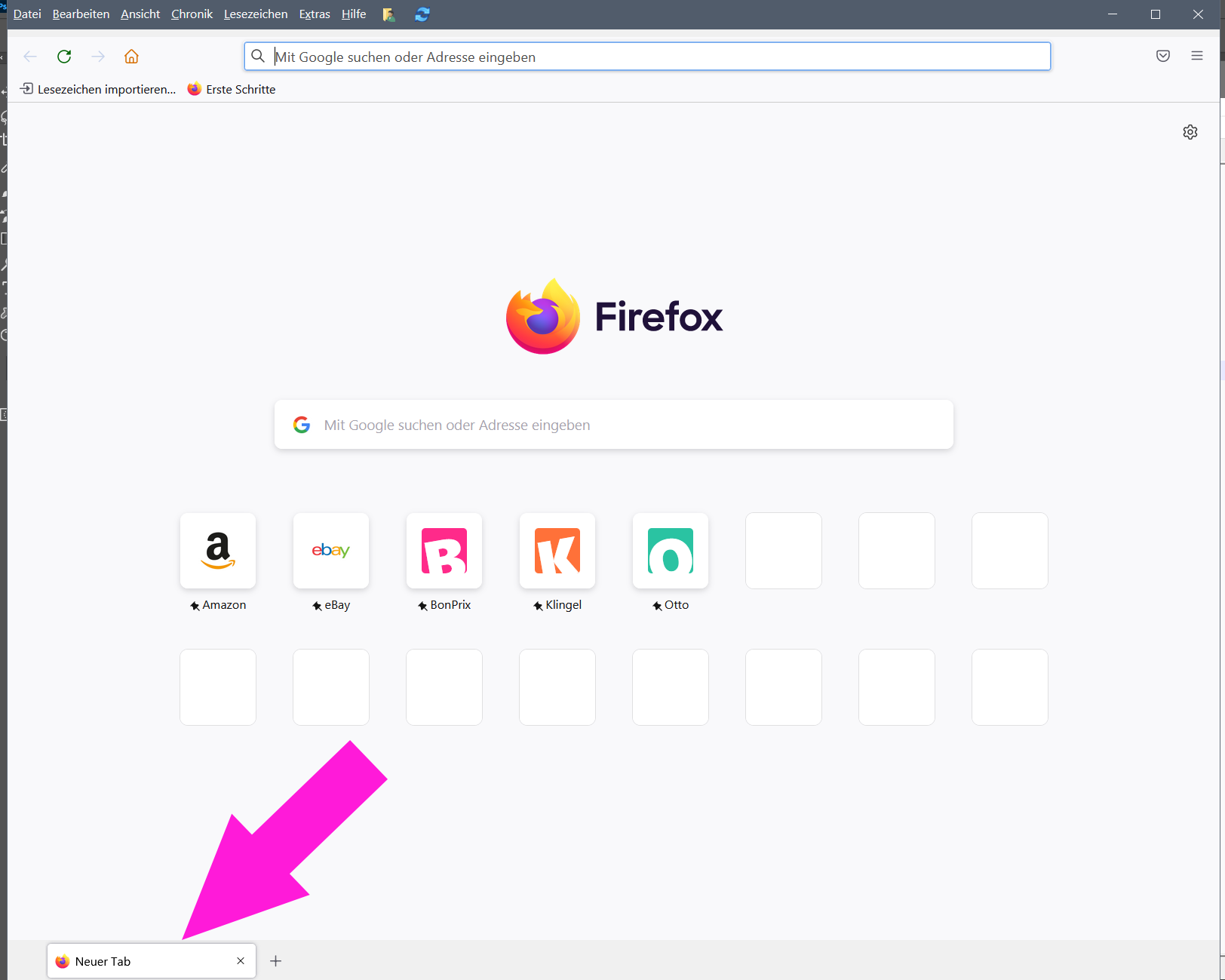This screenshot has width=1225, height=980.
Task: Go back with the back arrow
Action: point(30,57)
